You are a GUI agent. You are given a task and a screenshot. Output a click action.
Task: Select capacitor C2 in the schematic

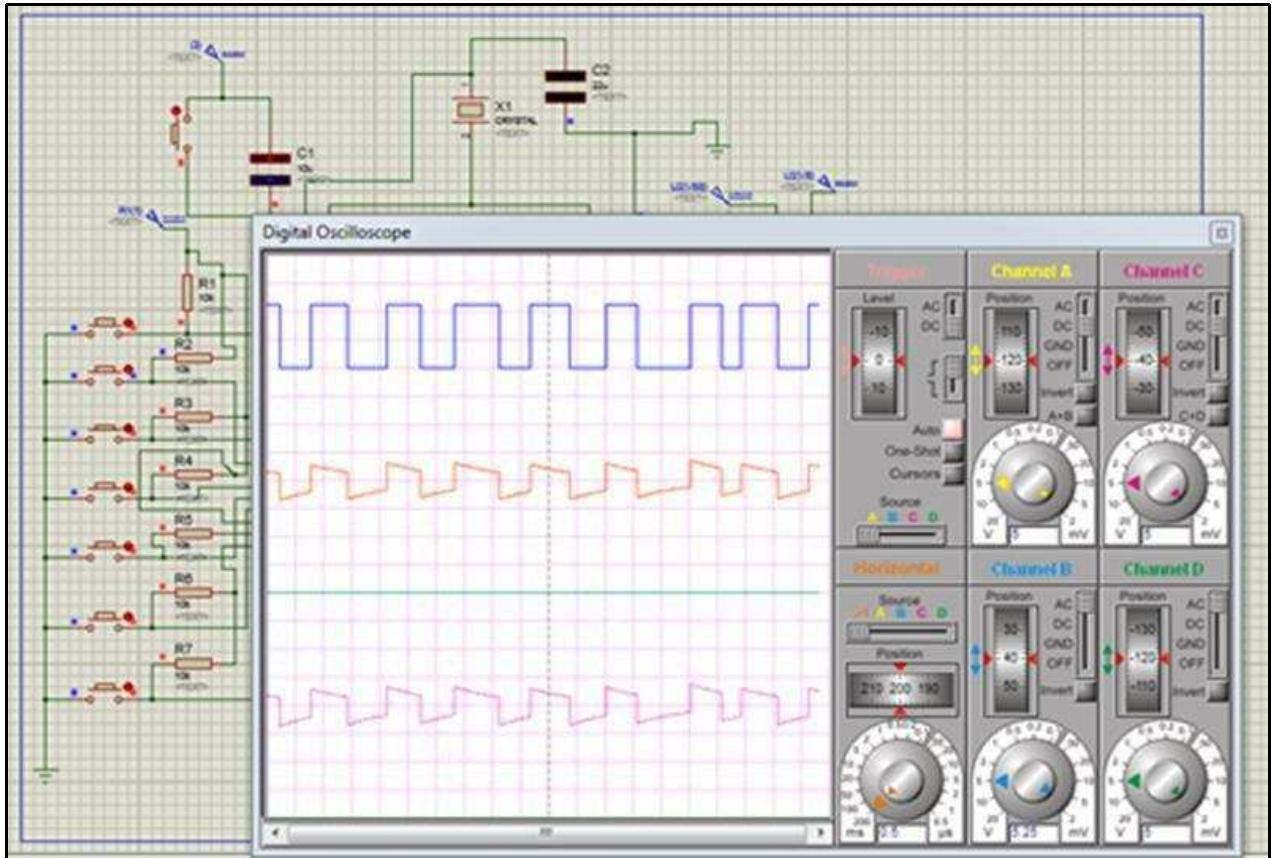tap(565, 87)
